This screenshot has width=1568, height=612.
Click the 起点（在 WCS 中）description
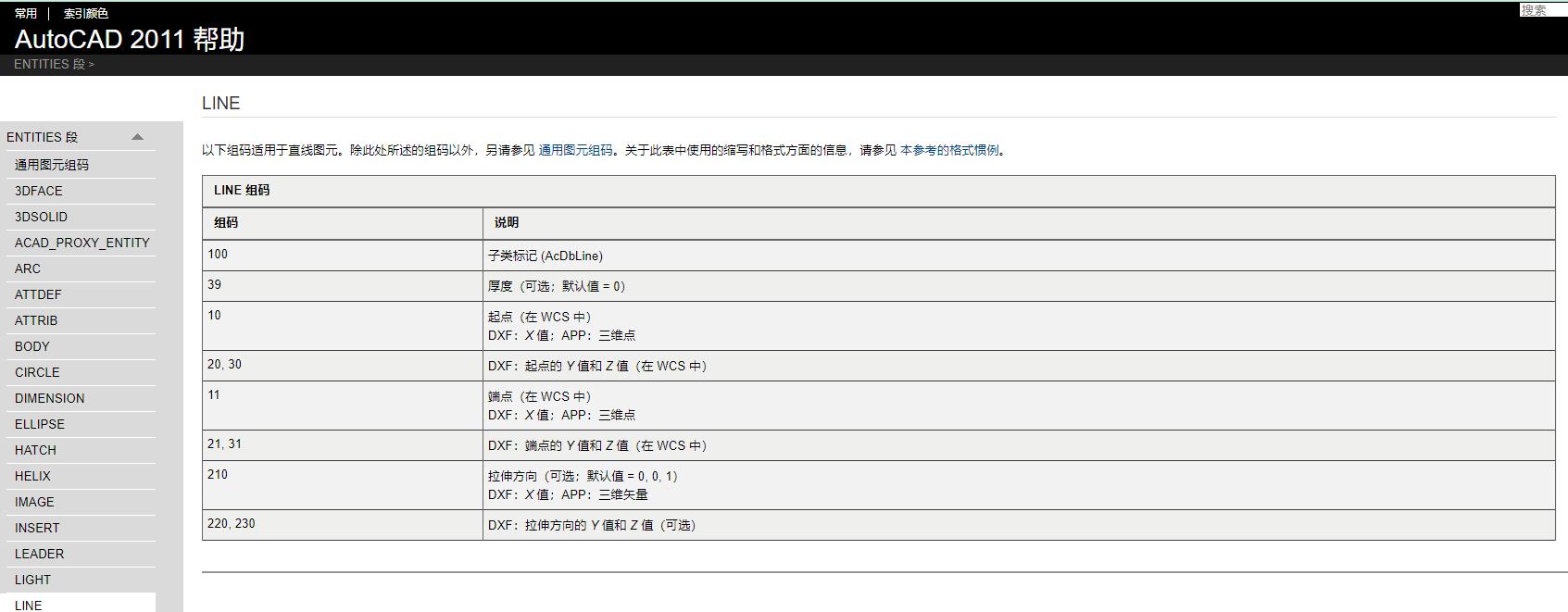(1019, 326)
